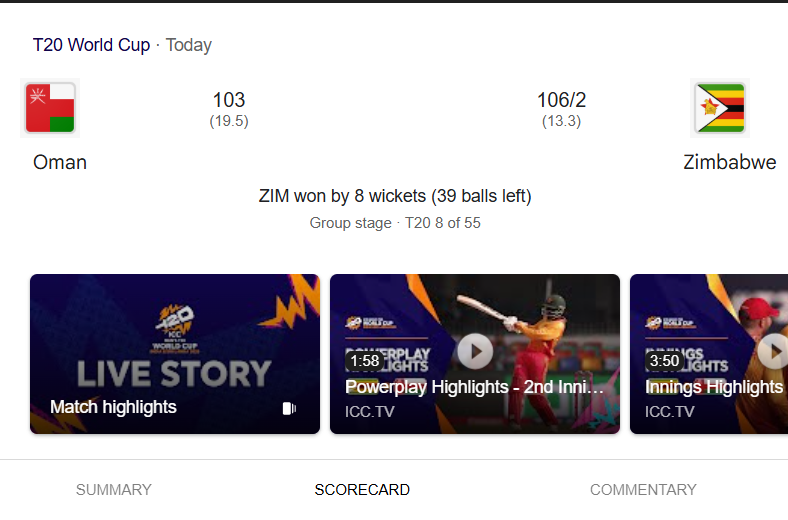Click the T20 World Cup logo in Live Story
This screenshot has height=520, width=788.
point(175,329)
